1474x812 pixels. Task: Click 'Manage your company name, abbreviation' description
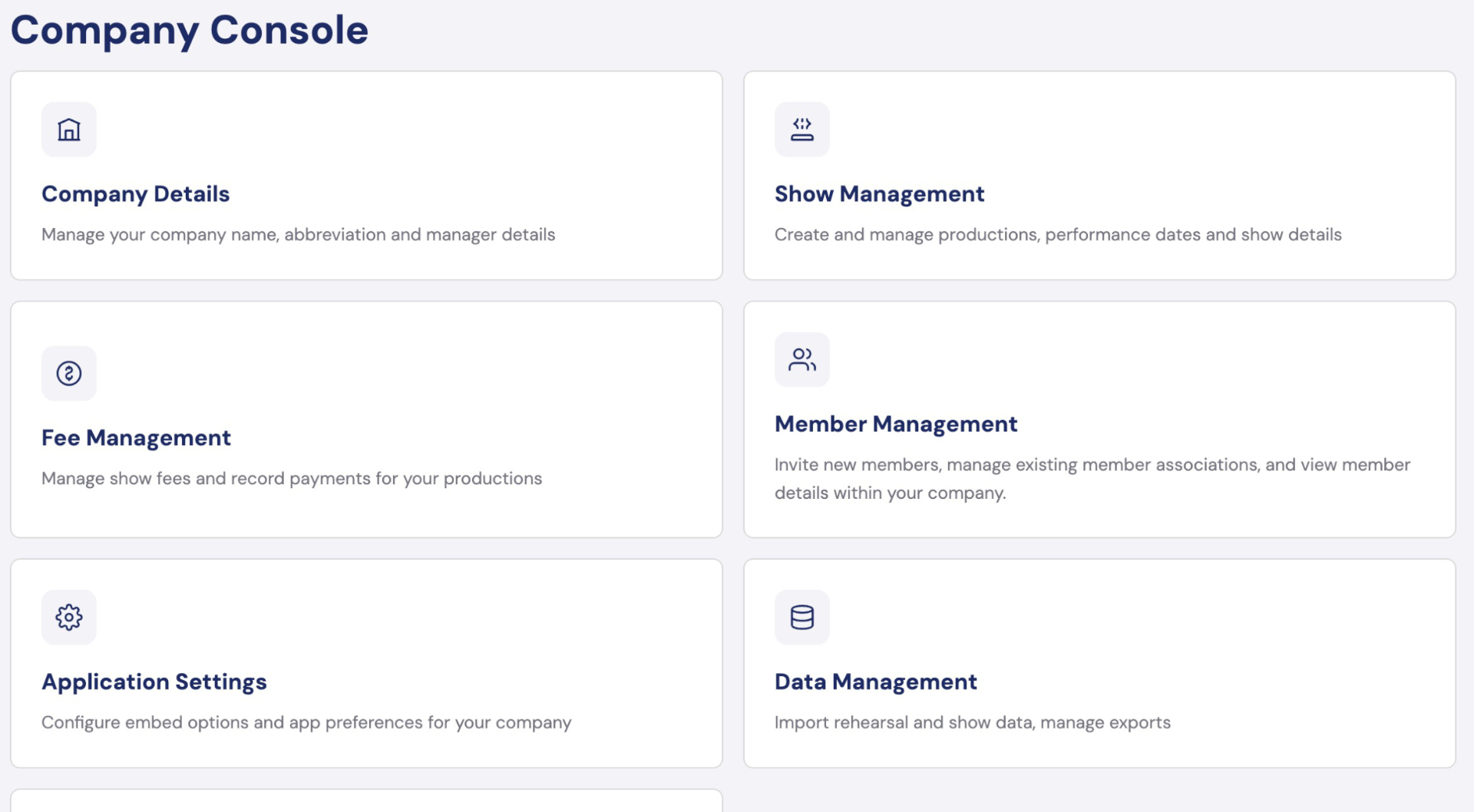pyautogui.click(x=298, y=235)
